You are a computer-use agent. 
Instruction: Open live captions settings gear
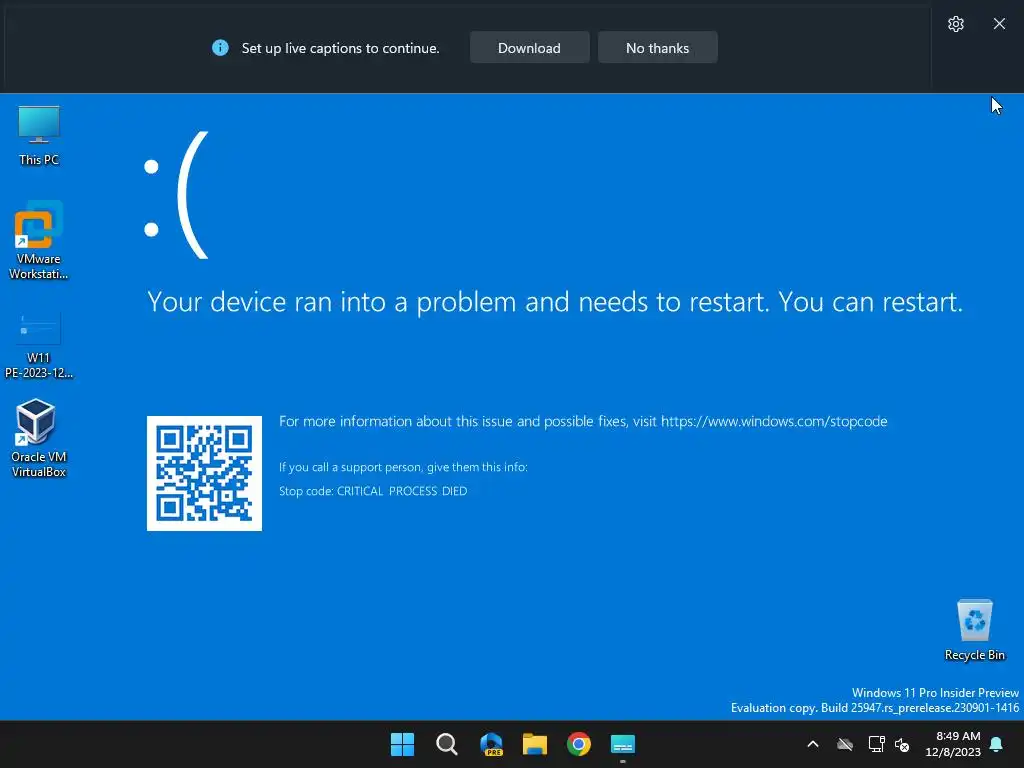(955, 24)
